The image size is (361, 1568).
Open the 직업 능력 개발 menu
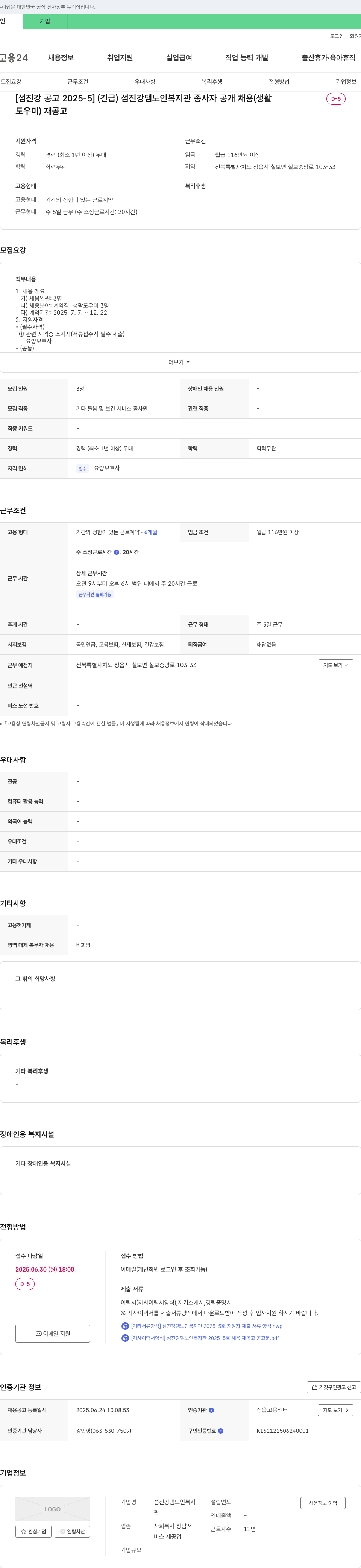(x=247, y=58)
